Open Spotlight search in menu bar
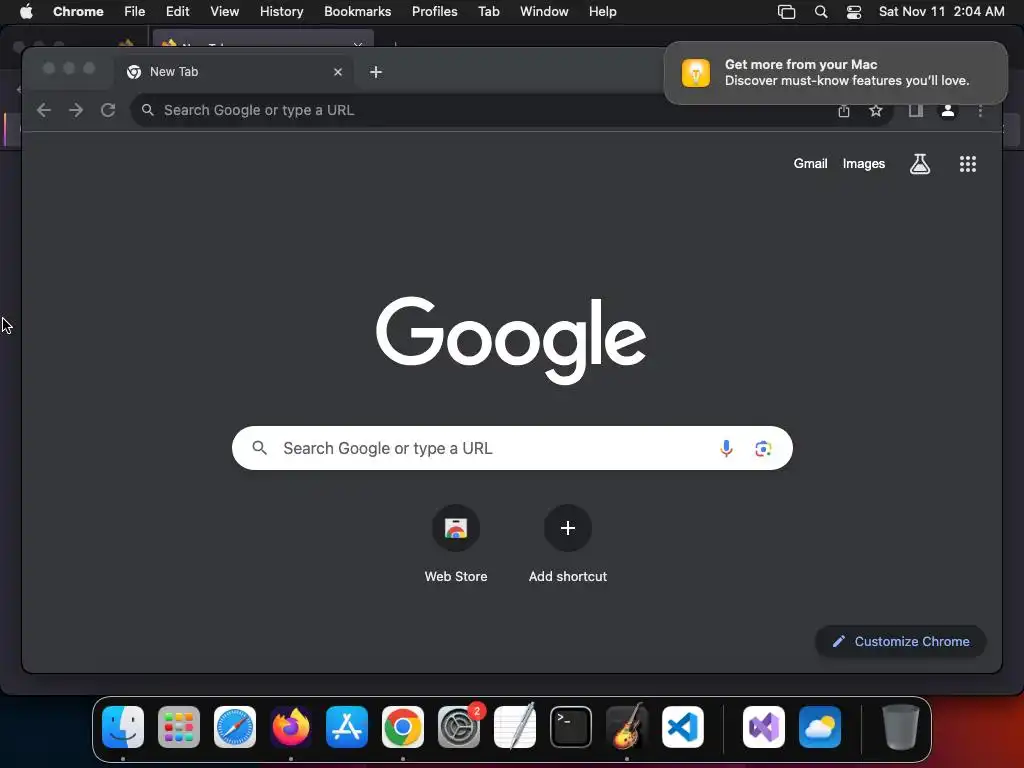1024x768 pixels. coord(821,12)
